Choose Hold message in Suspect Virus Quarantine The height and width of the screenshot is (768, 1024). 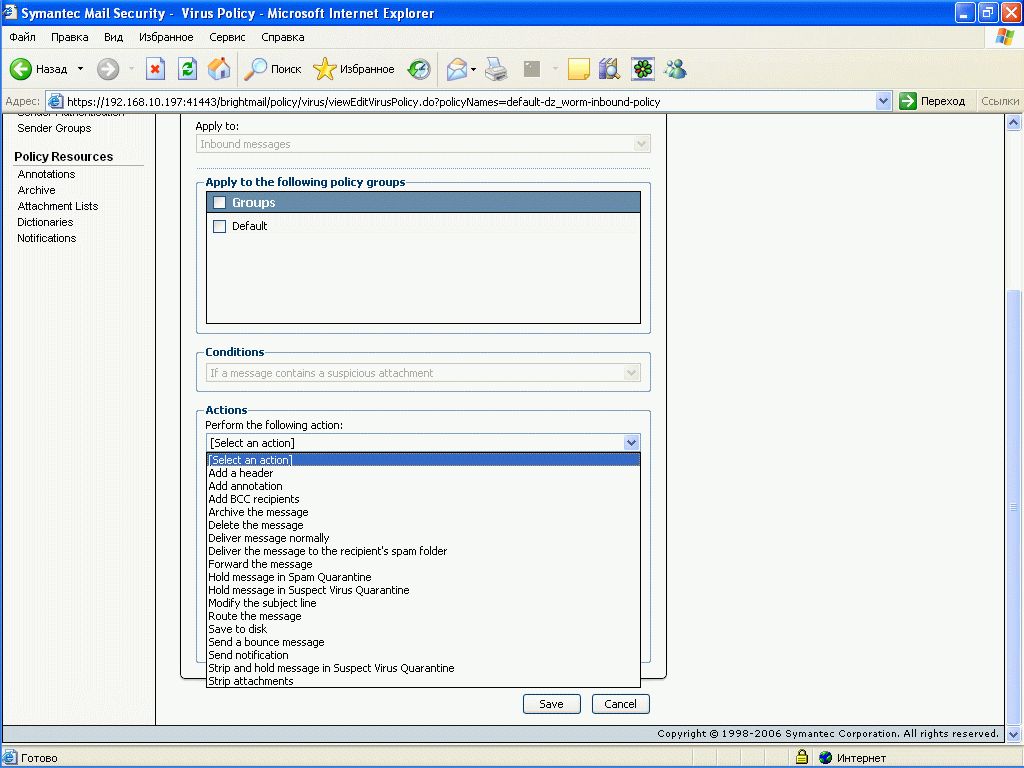coord(423,590)
